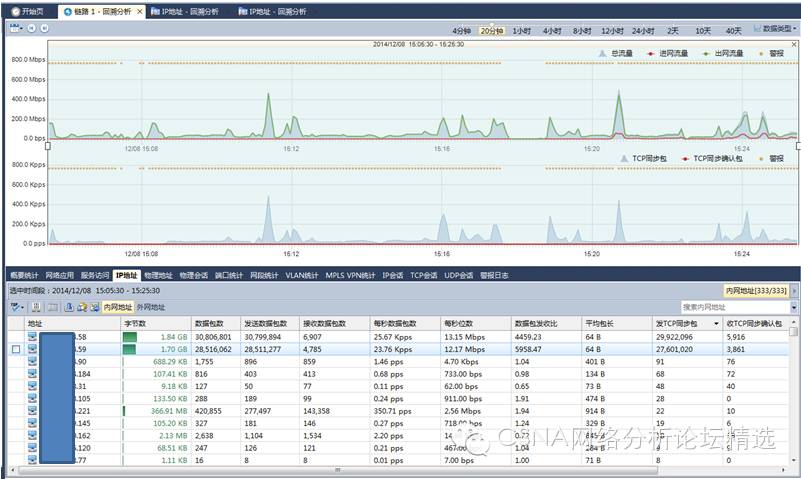Open the filter icon in table toolbar

click(16, 307)
